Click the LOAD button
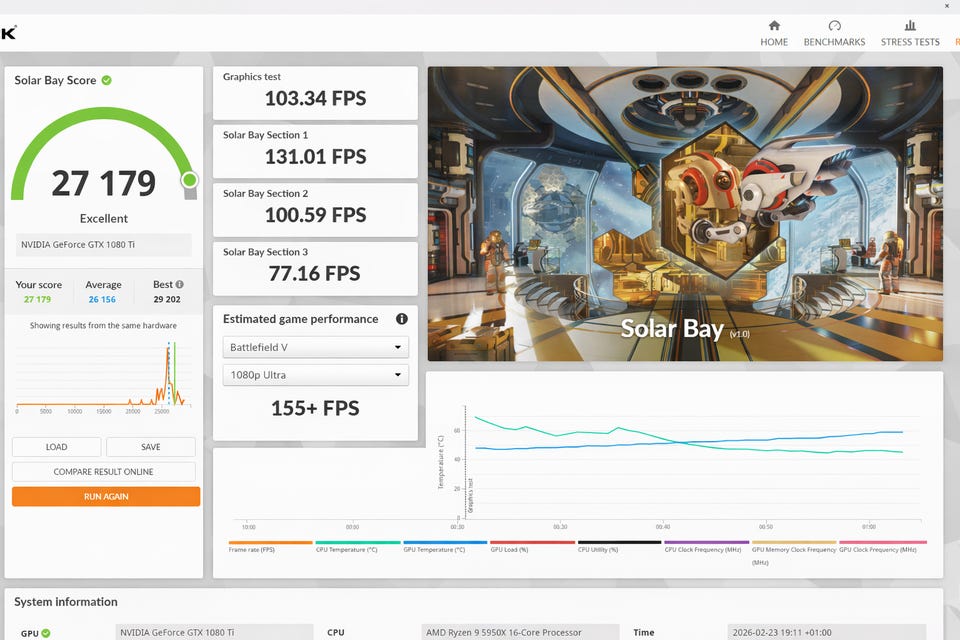This screenshot has height=640, width=960. pos(56,447)
